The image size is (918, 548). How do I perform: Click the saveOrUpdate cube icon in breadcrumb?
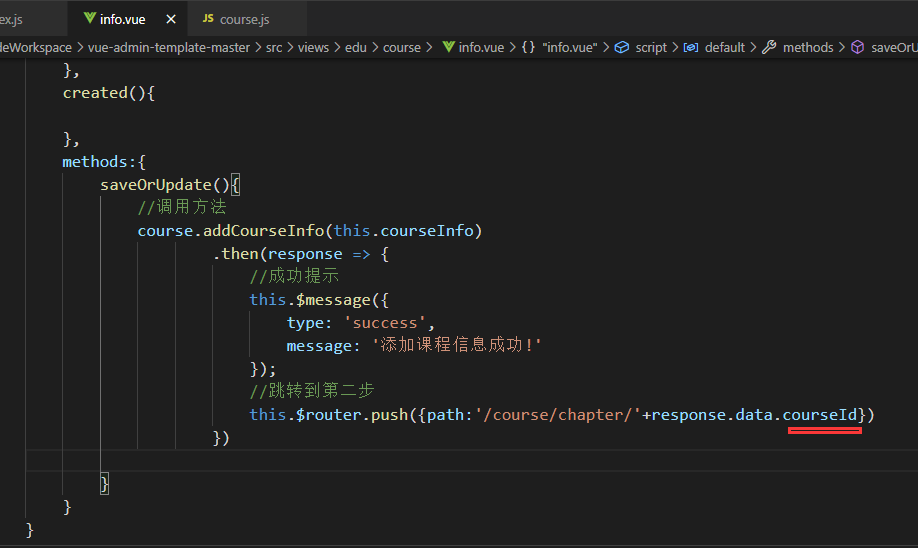(x=858, y=47)
